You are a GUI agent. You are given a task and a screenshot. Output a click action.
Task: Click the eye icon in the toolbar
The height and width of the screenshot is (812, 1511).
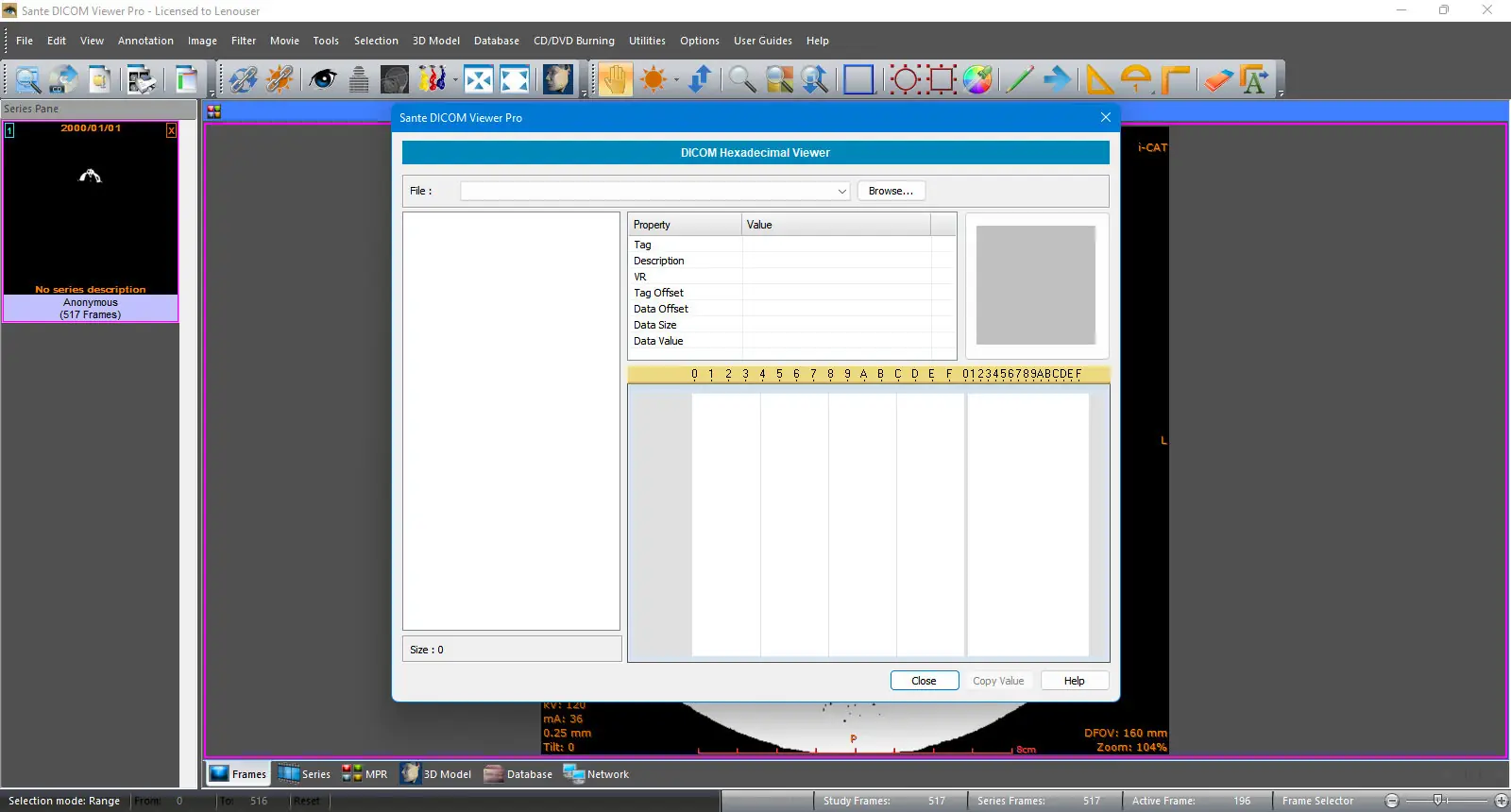pyautogui.click(x=323, y=79)
